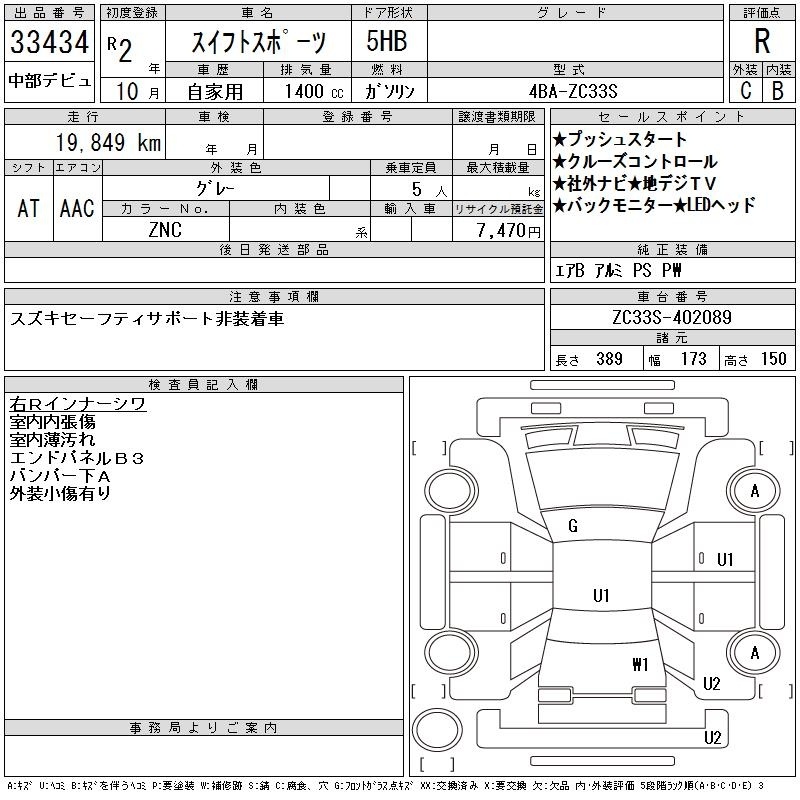Viewport: 800px width, 800px height.
Task: Click the underlined note 右Rインナーシワ
Action: click(x=77, y=404)
